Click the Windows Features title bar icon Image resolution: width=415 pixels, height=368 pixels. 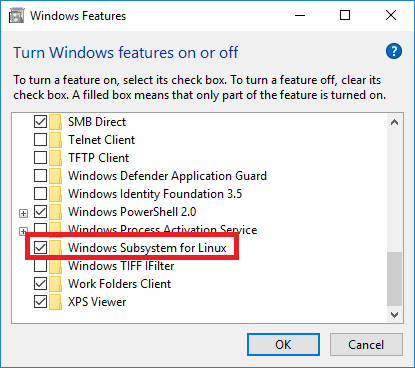[17, 16]
